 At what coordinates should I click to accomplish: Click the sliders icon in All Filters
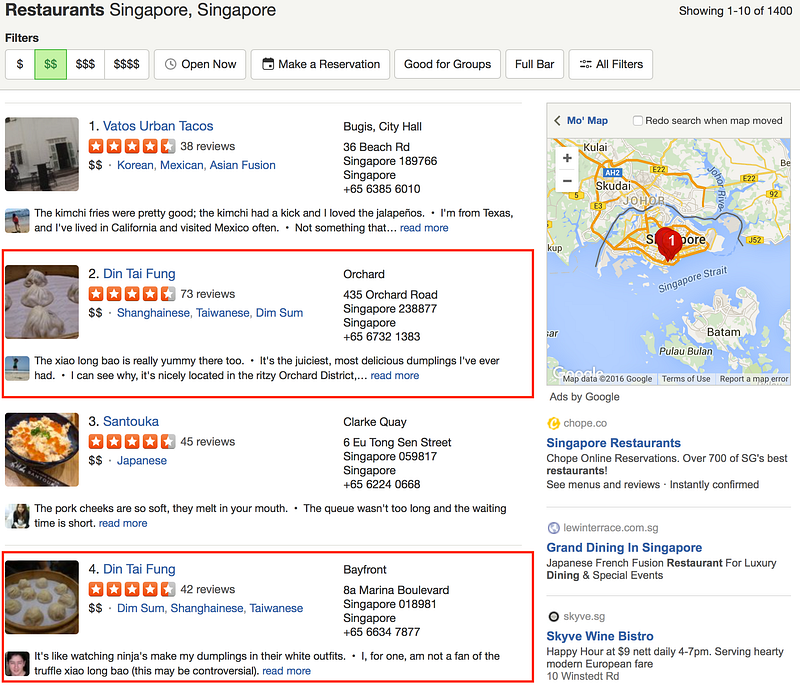point(585,64)
